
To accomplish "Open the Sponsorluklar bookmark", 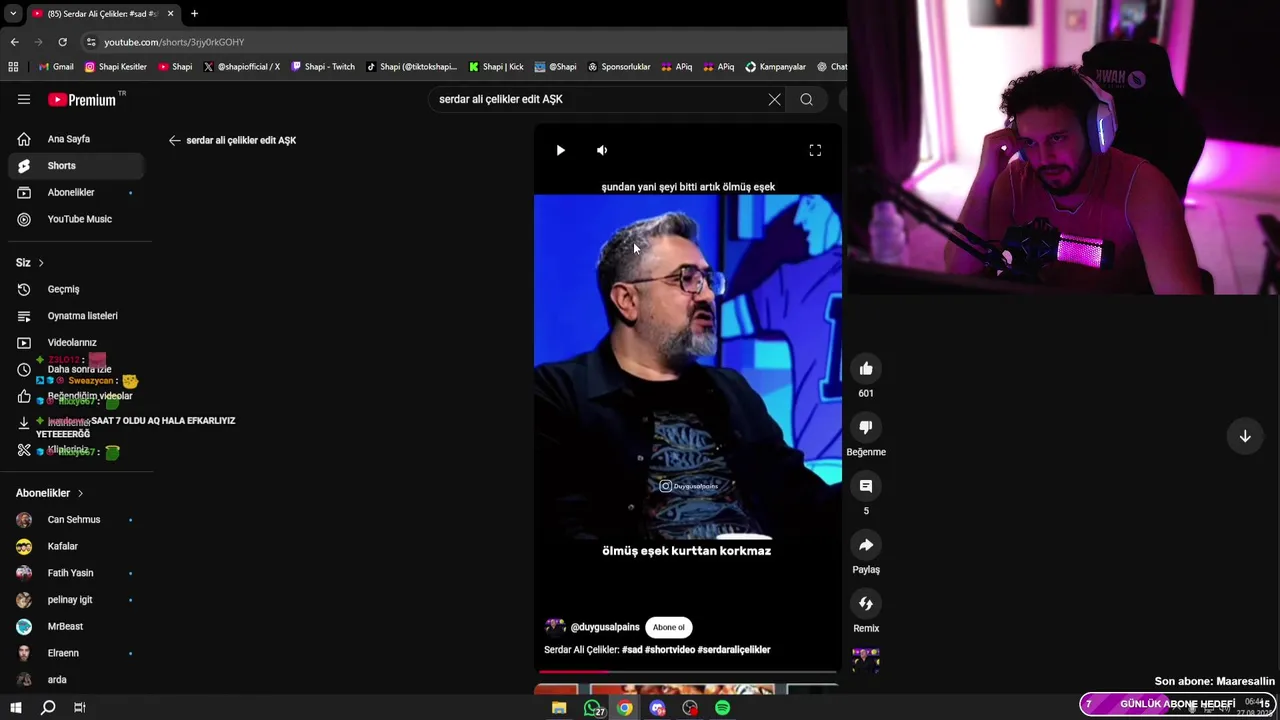I will (619, 67).
